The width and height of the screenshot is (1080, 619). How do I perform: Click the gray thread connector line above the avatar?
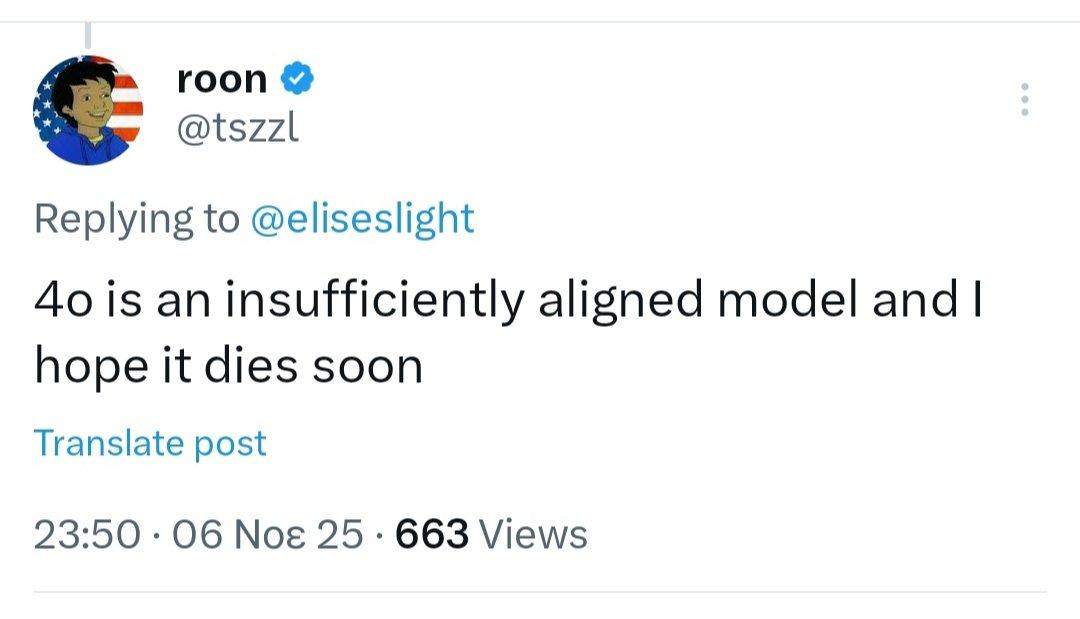pos(88,36)
